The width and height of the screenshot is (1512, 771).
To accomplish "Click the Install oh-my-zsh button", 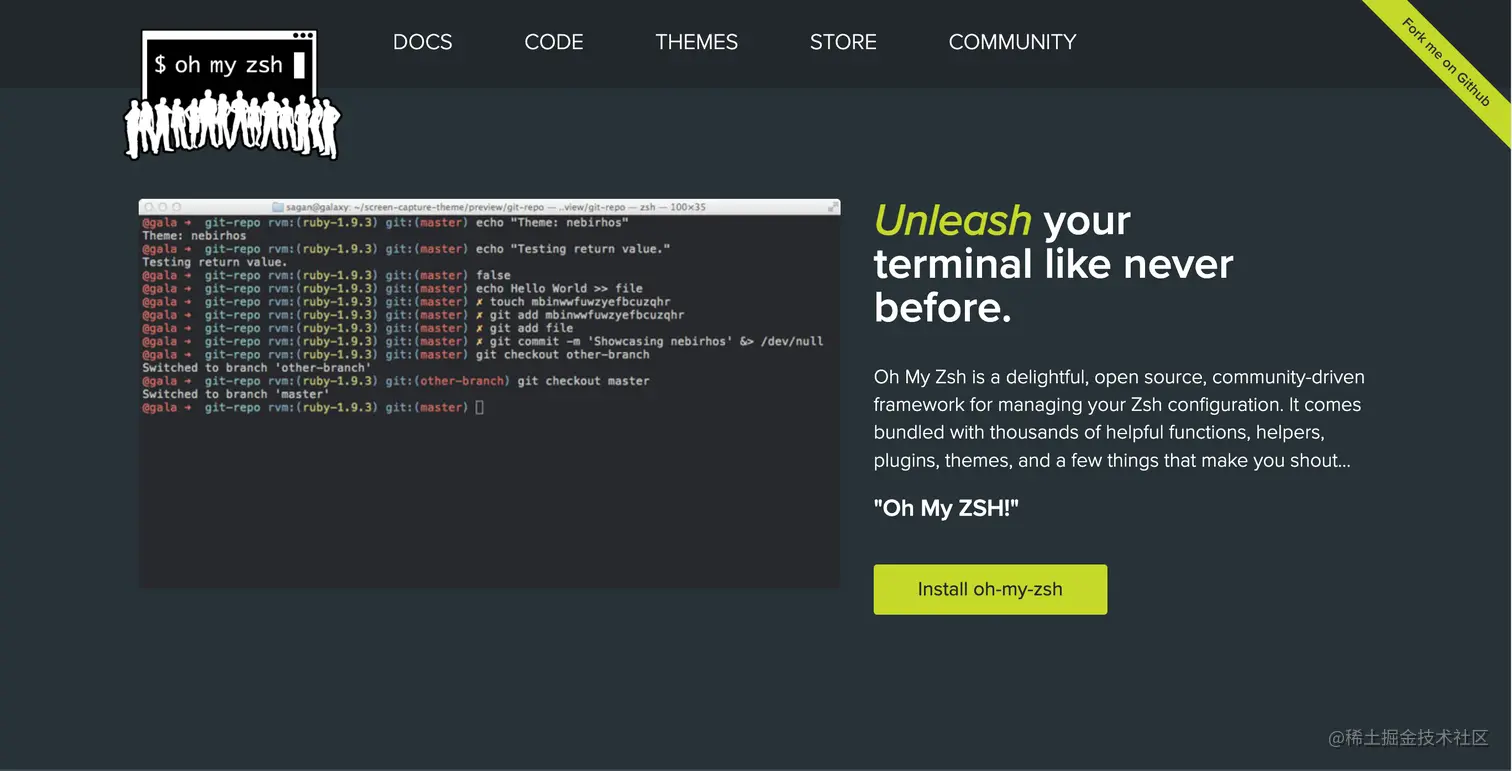I will (990, 589).
